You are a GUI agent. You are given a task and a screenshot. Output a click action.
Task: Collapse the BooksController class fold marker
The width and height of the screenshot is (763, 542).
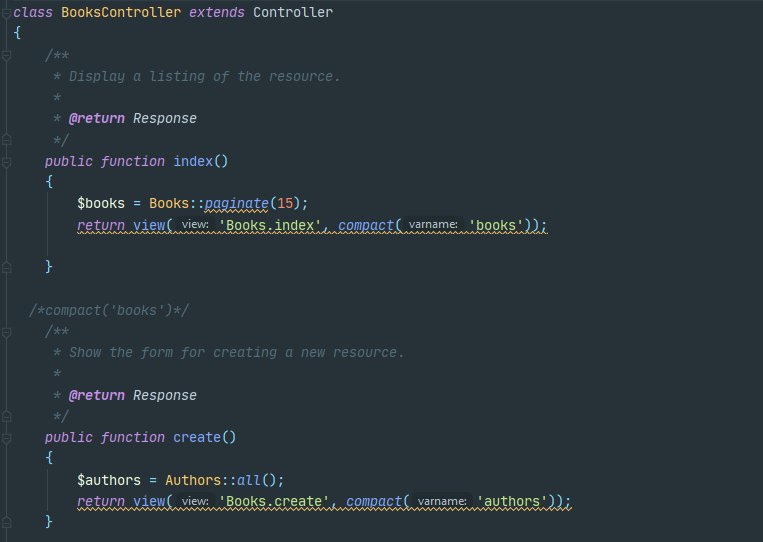click(6, 14)
